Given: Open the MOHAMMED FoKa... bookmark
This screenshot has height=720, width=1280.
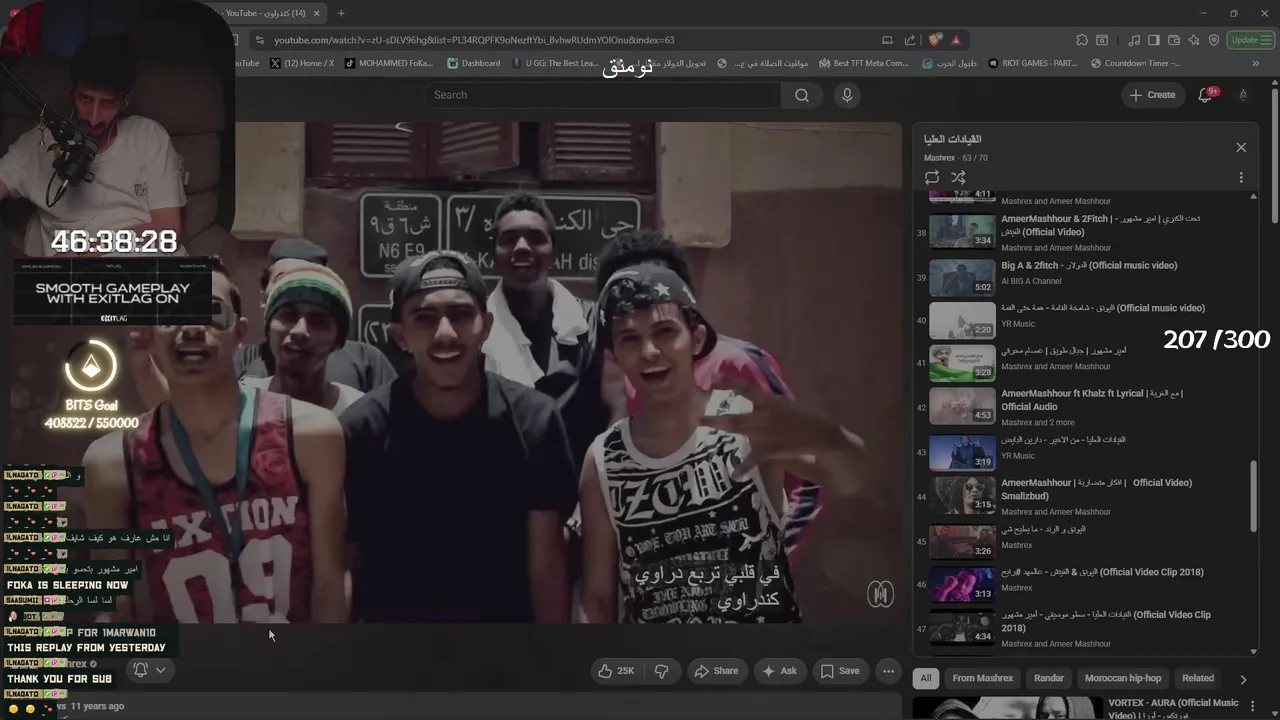Looking at the screenshot, I should click(x=389, y=63).
